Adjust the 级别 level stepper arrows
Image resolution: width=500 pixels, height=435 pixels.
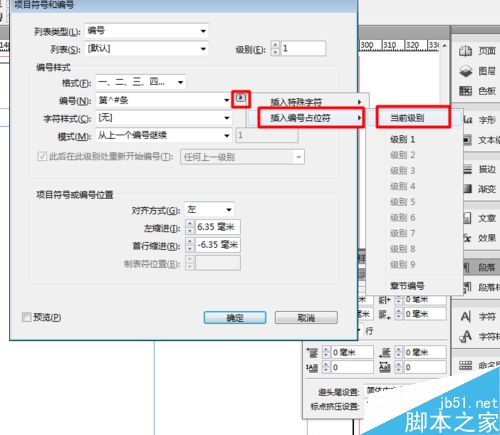pos(275,48)
